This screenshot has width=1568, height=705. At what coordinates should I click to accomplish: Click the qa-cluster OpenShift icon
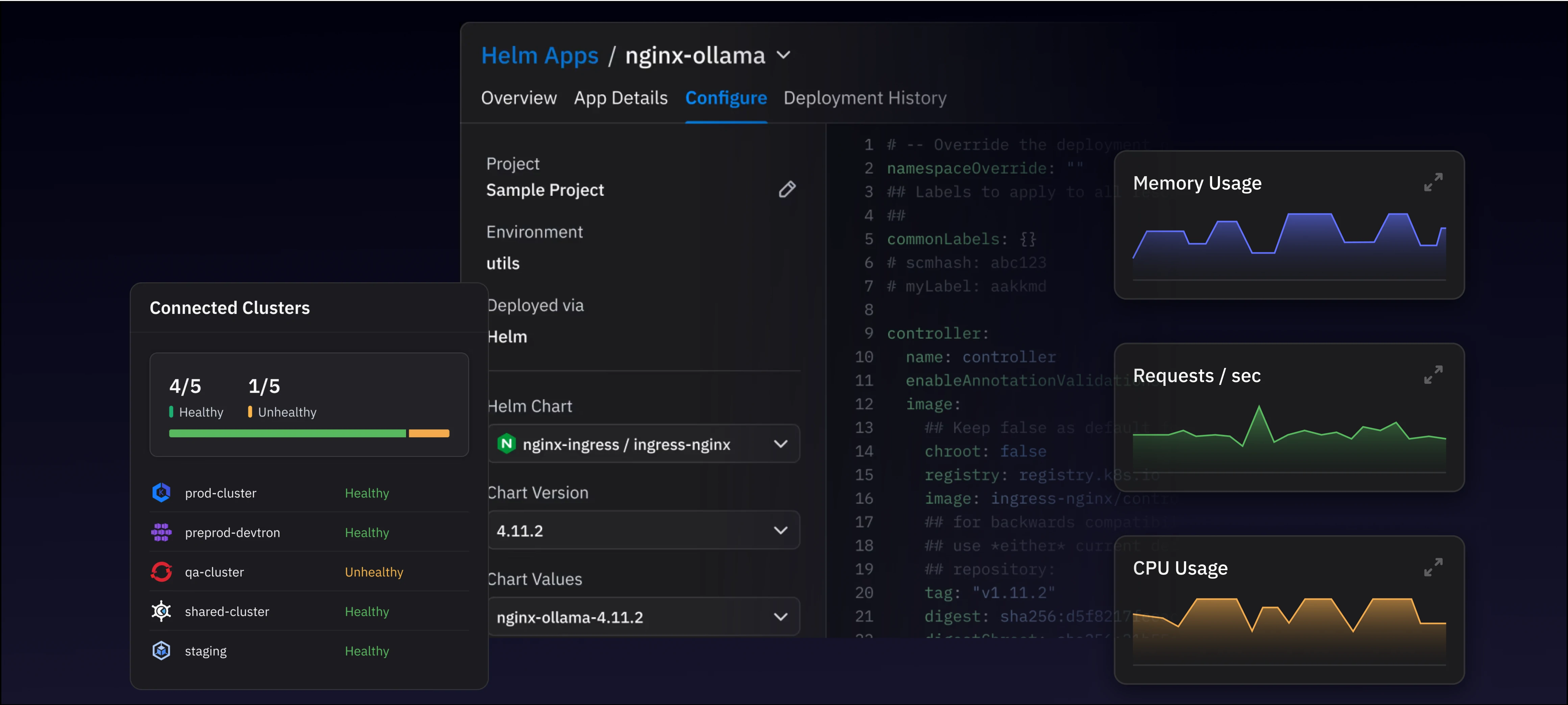[161, 572]
